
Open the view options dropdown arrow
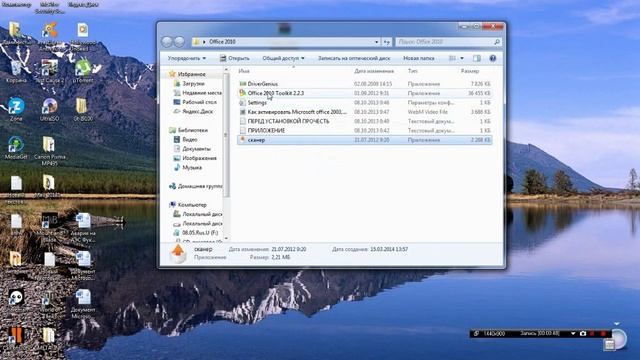(x=462, y=58)
